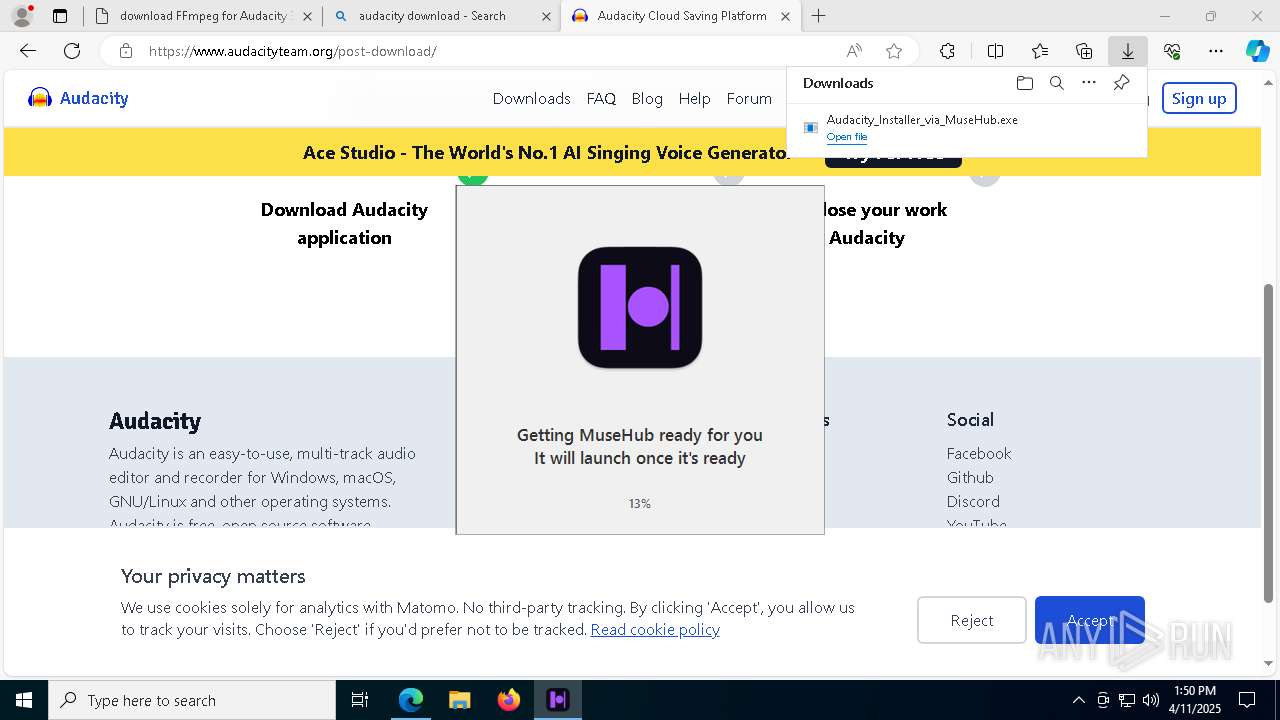
Task: Open the Forum link
Action: (749, 98)
